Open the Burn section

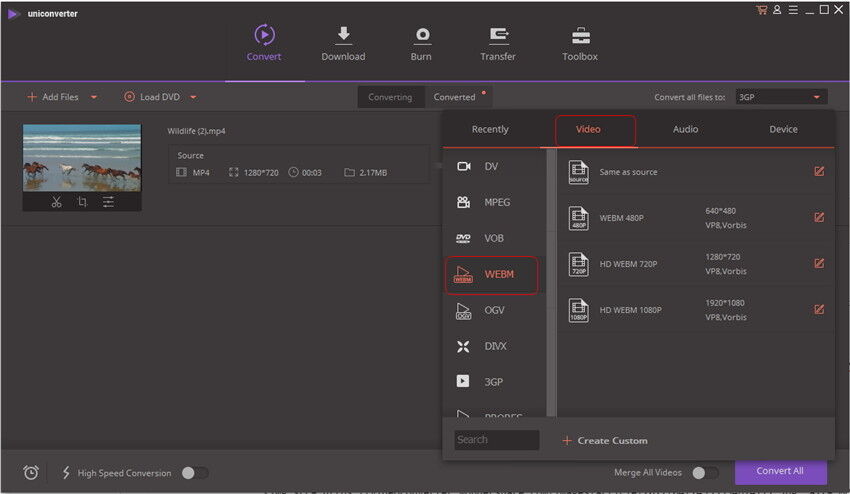click(421, 43)
